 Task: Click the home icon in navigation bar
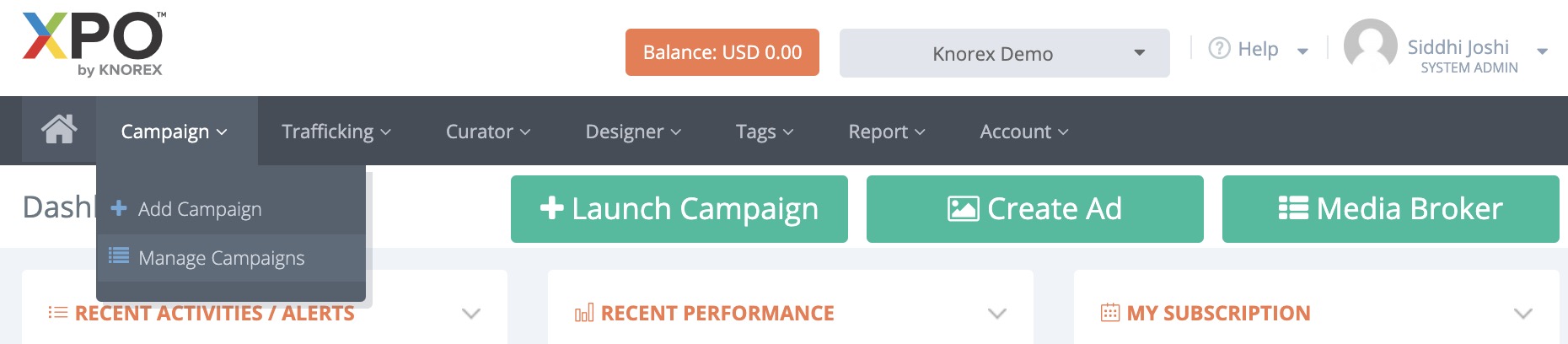[59, 130]
